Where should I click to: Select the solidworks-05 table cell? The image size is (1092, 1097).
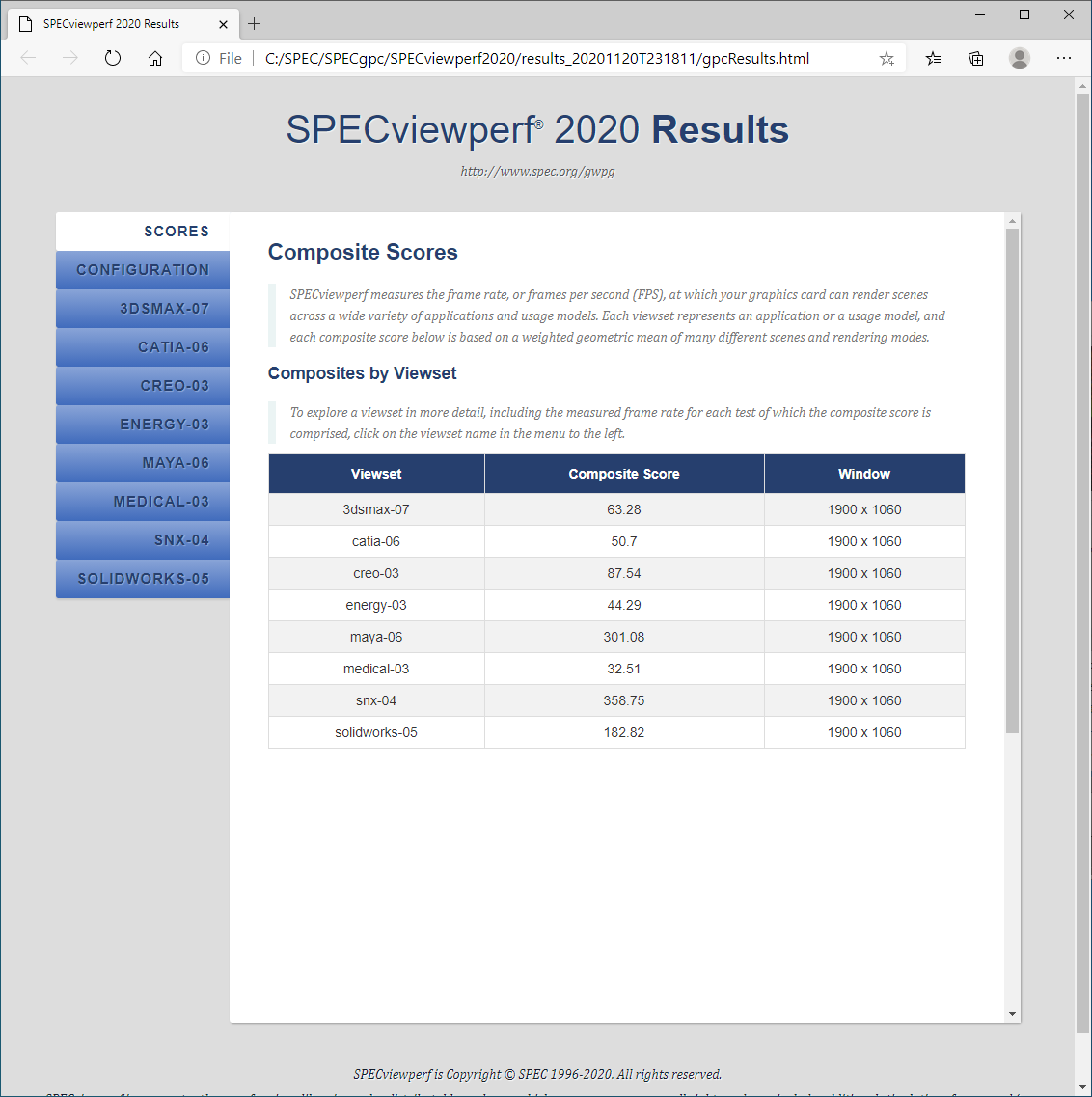(x=376, y=732)
